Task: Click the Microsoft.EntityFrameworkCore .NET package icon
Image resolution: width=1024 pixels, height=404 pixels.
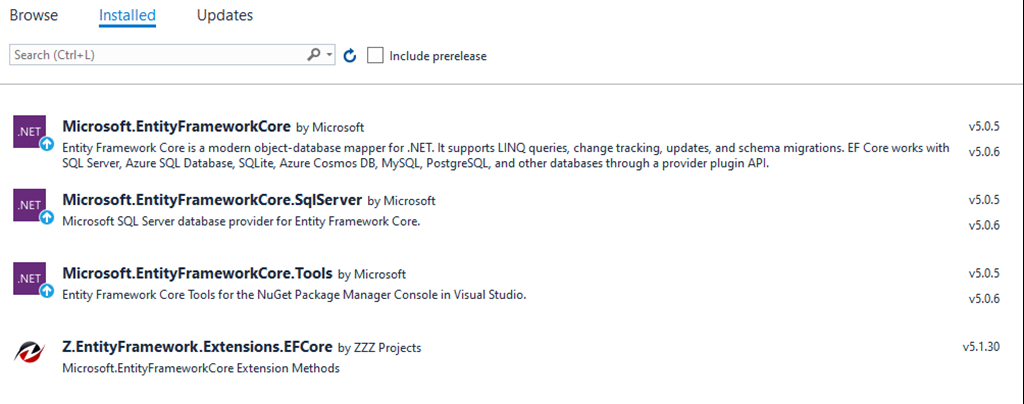Action: pyautogui.click(x=29, y=131)
